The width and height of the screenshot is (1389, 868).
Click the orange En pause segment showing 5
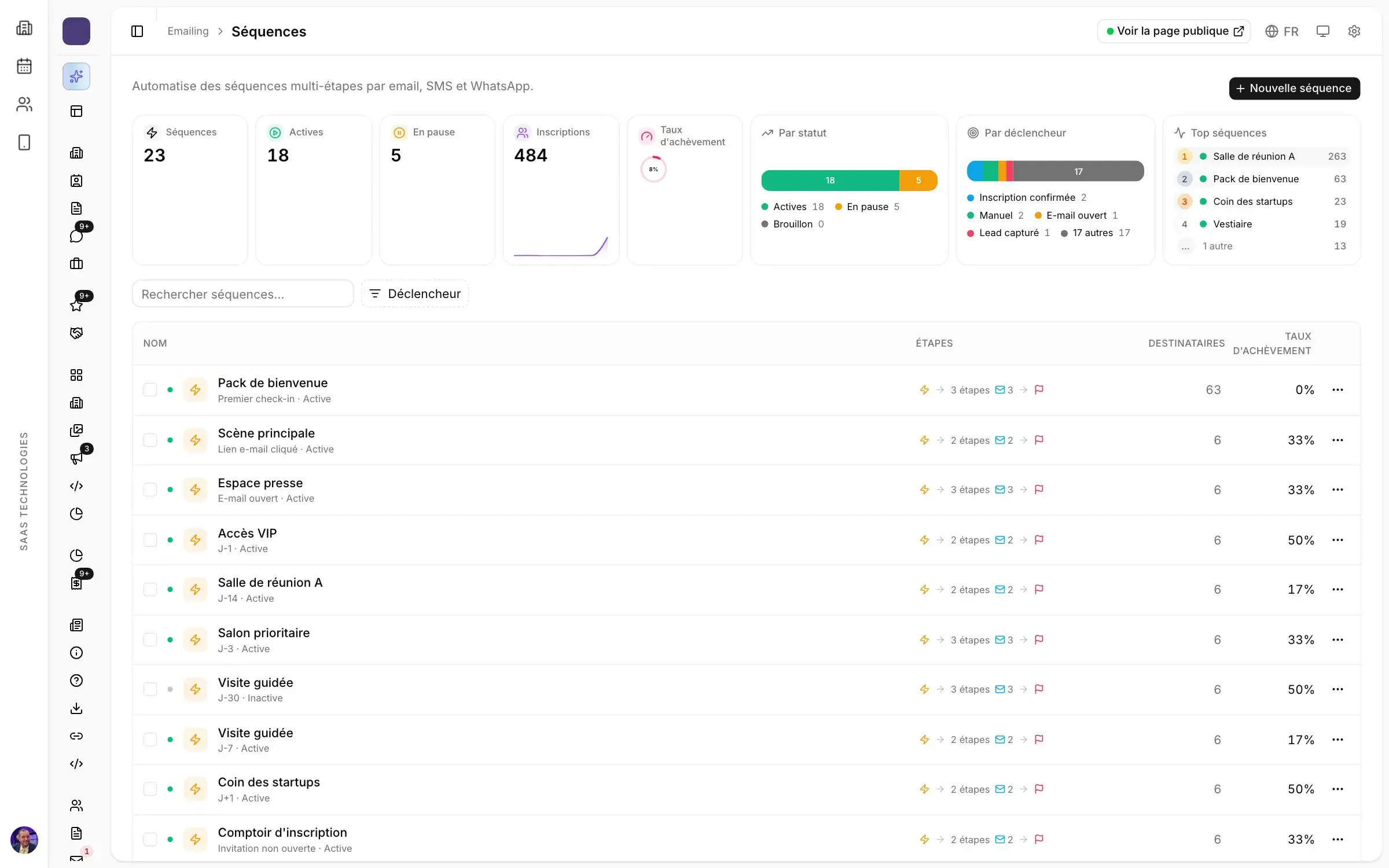tap(918, 181)
